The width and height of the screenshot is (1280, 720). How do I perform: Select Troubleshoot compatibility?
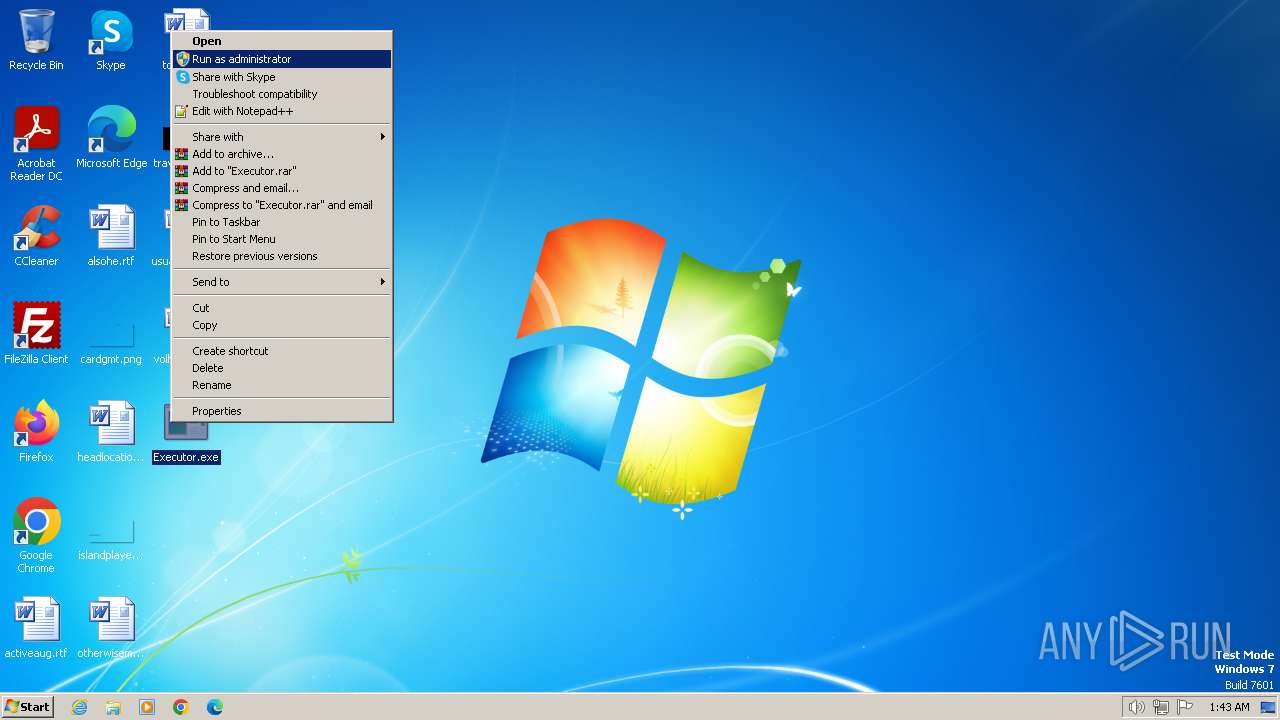282,94
